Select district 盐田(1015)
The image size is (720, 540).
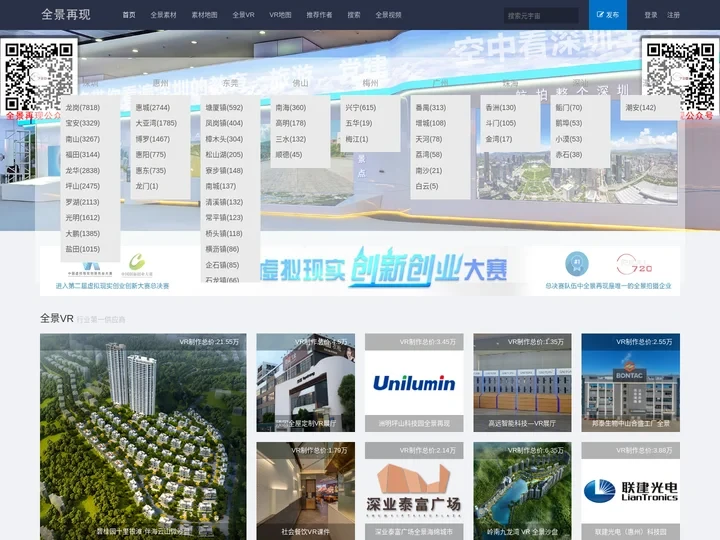tap(83, 249)
